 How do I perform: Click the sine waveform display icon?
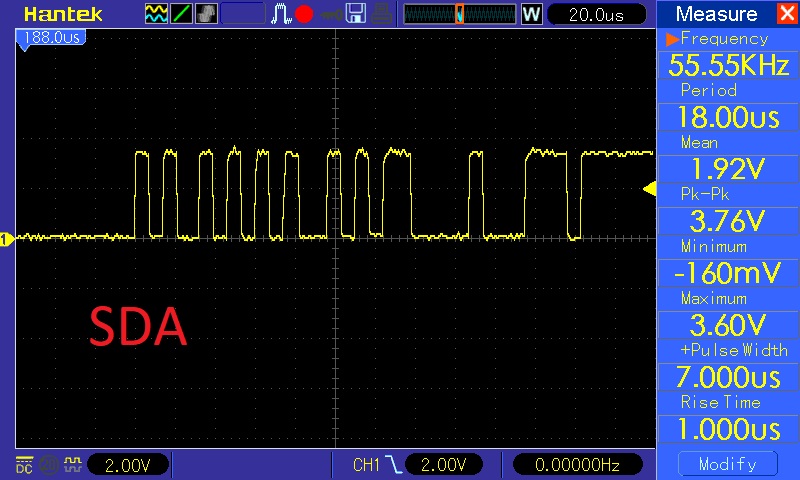[156, 14]
